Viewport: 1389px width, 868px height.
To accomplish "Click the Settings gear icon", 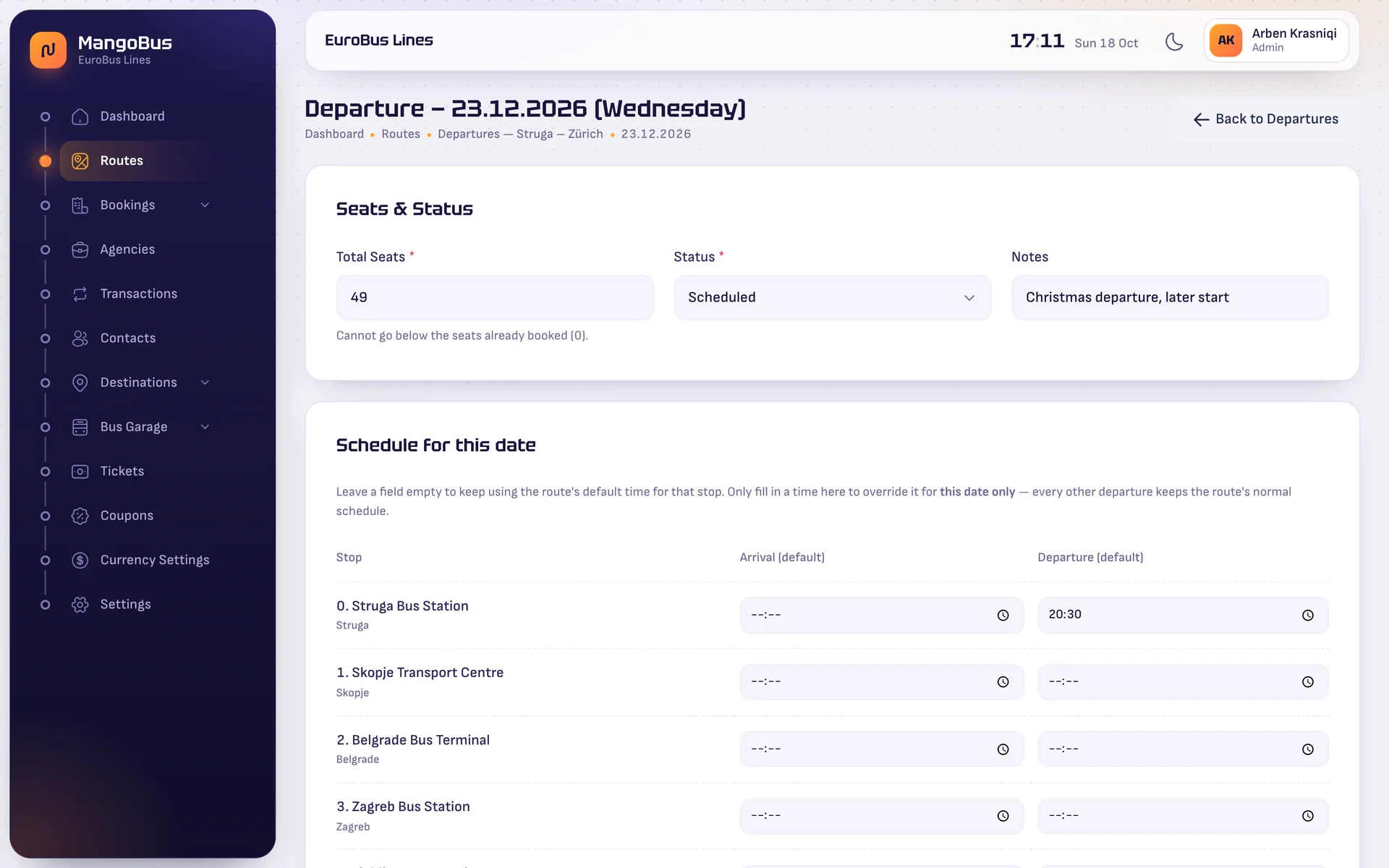I will pos(80,605).
